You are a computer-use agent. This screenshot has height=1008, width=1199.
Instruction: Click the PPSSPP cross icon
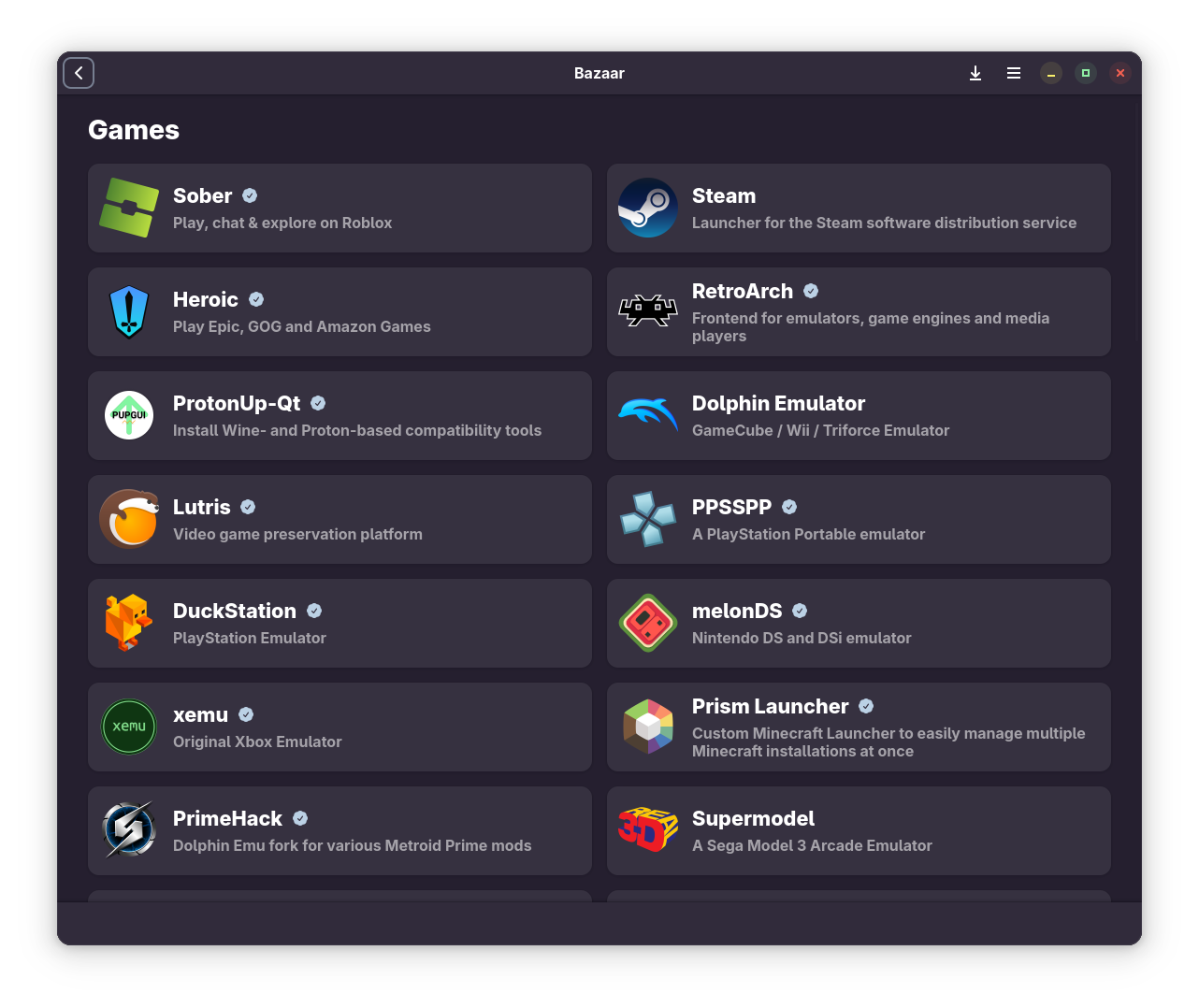[x=648, y=519]
